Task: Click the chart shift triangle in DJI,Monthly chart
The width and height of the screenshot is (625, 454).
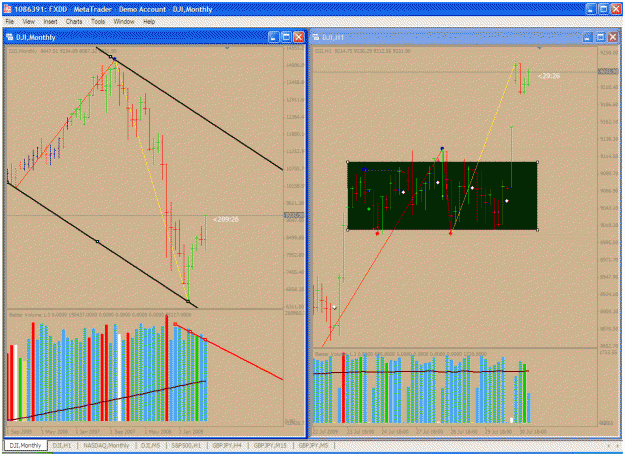Action: coord(227,48)
